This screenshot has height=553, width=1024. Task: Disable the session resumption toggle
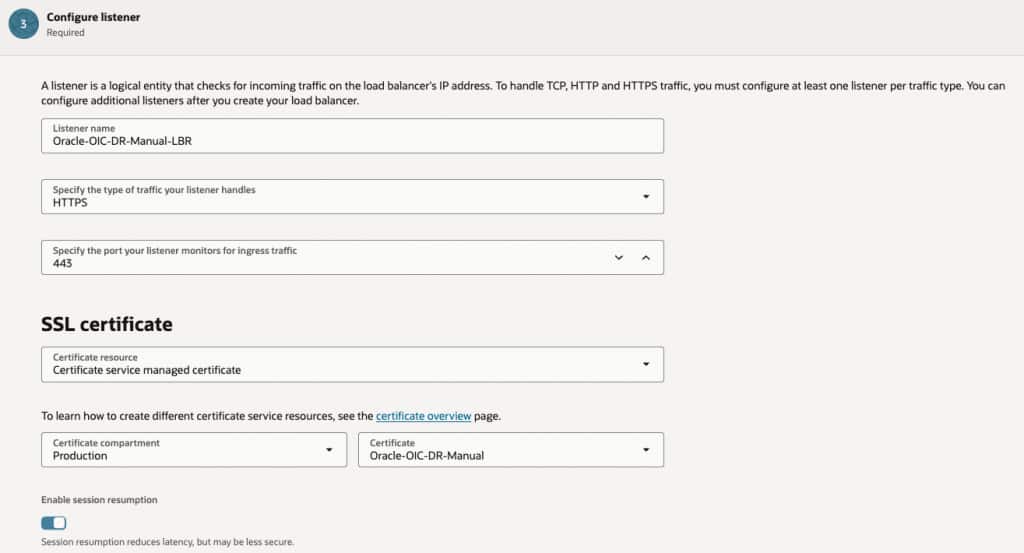click(54, 523)
